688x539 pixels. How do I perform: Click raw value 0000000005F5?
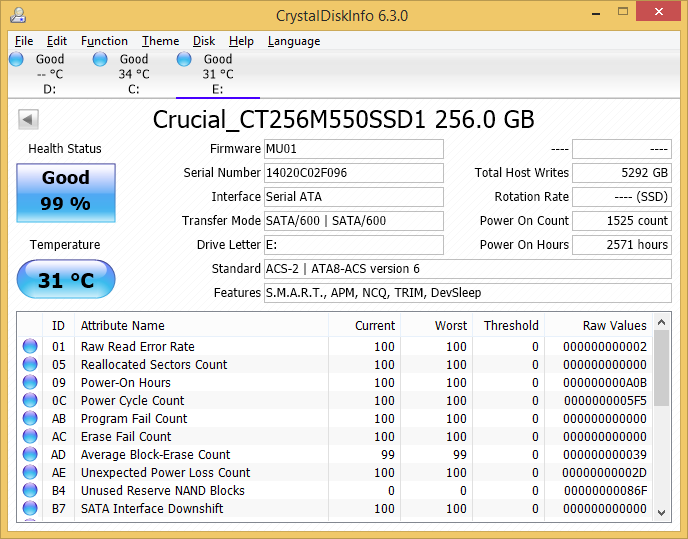[x=605, y=401]
